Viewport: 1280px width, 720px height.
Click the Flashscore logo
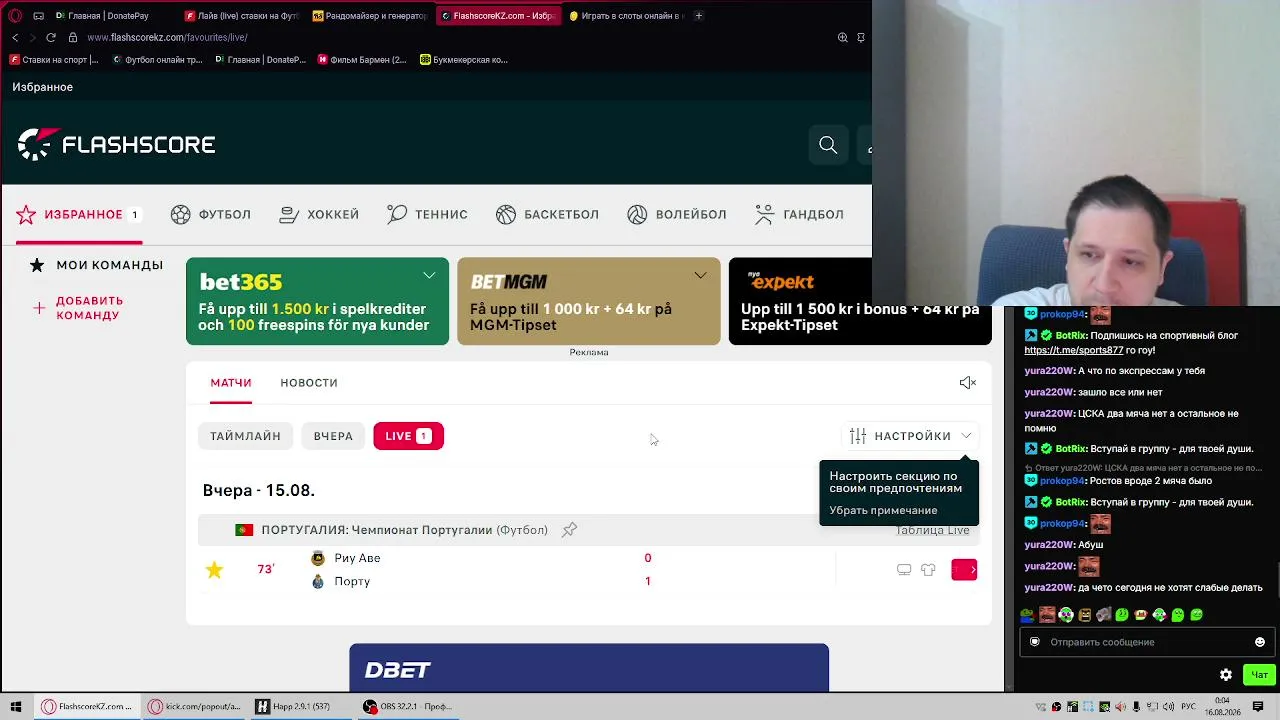pyautogui.click(x=116, y=145)
